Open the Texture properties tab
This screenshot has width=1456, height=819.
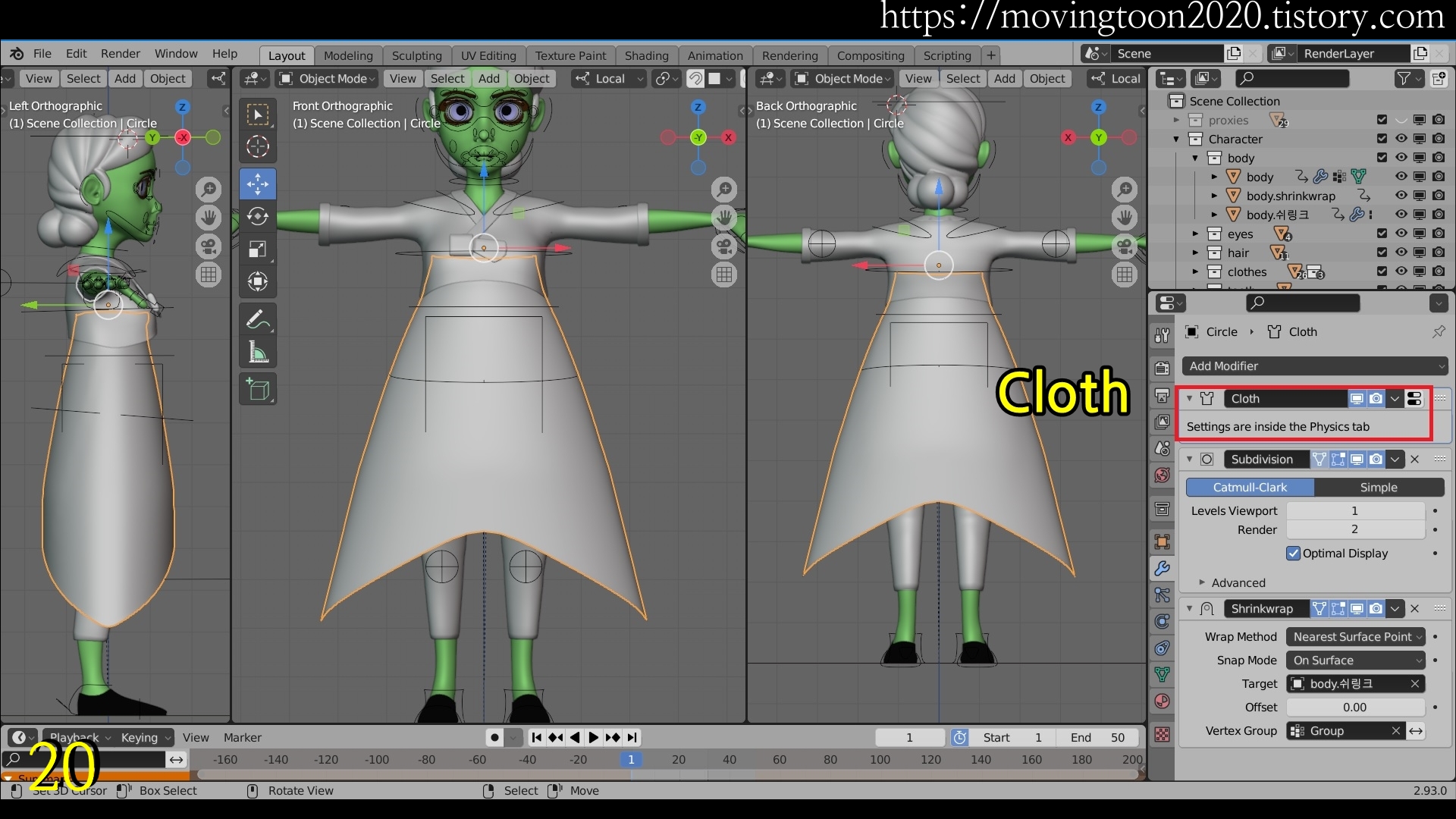pyautogui.click(x=1162, y=734)
